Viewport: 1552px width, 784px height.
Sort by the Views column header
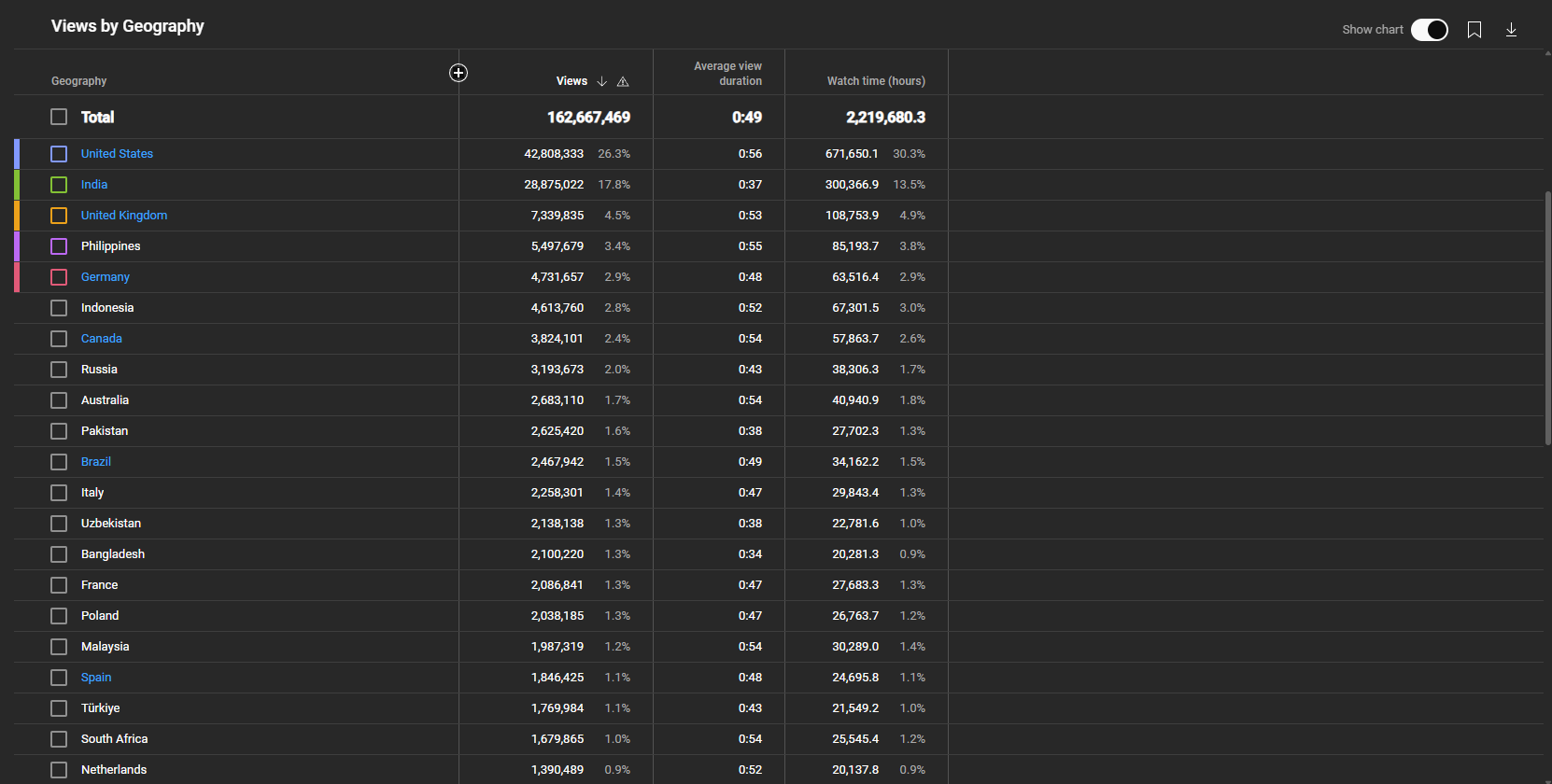[571, 81]
